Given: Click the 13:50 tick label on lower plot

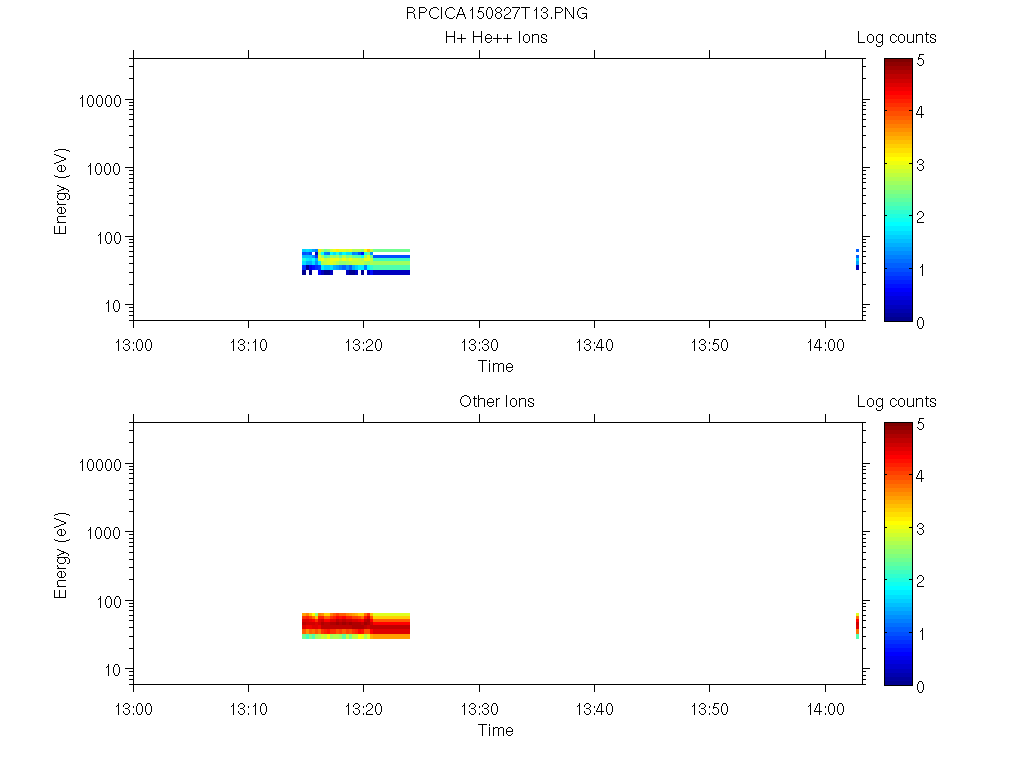Looking at the screenshot, I should pyautogui.click(x=709, y=709).
